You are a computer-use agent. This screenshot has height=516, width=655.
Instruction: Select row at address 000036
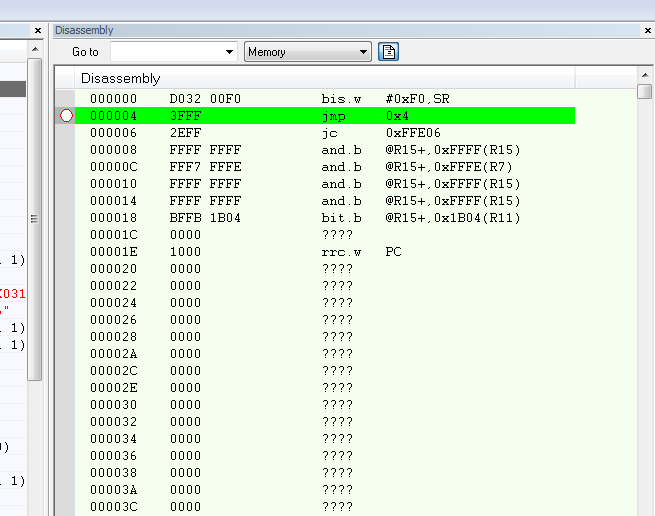[325, 456]
